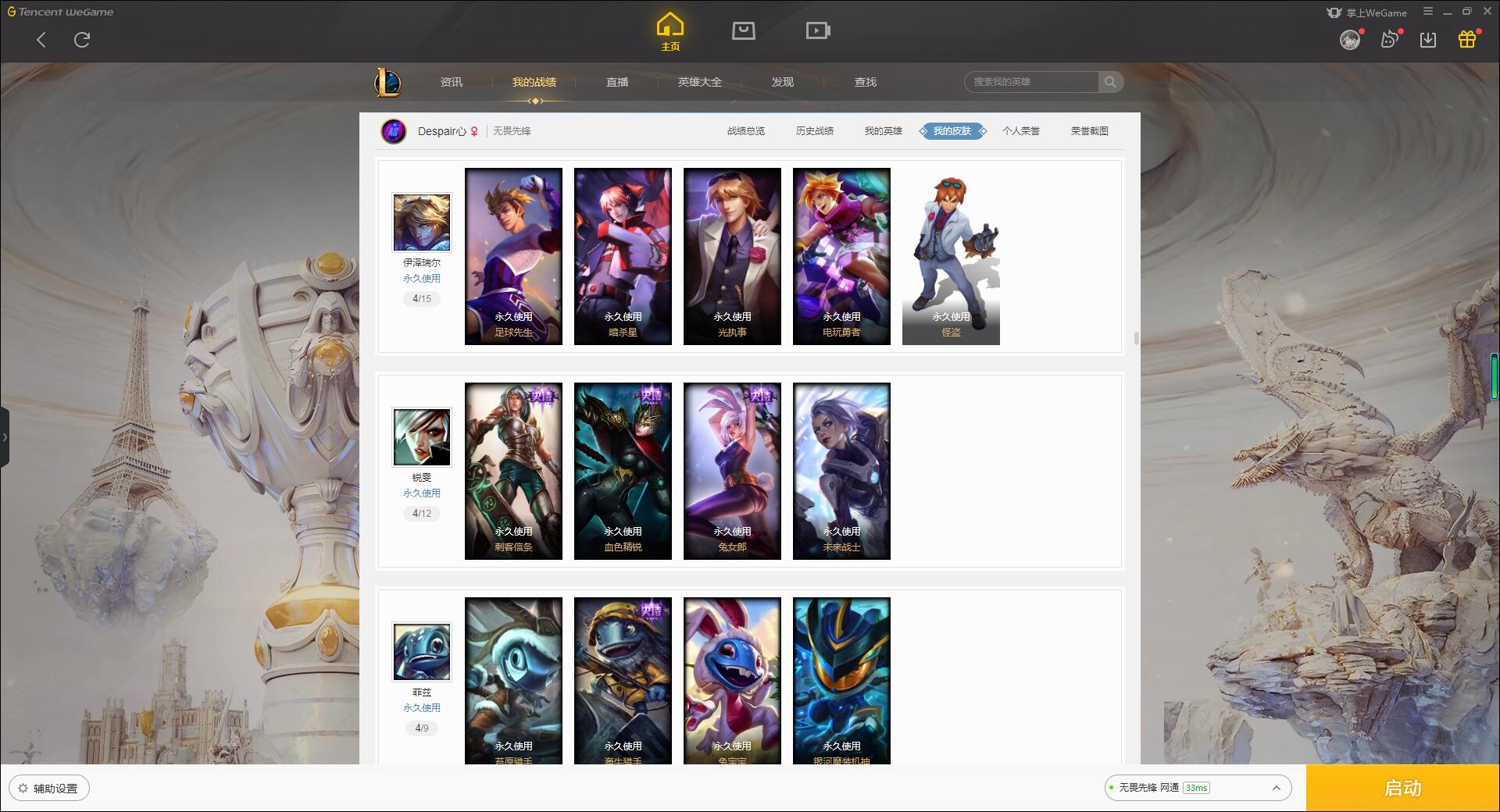This screenshot has width=1500, height=812.
Task: Click the Tencent WeGame logo
Action: pos(60,12)
